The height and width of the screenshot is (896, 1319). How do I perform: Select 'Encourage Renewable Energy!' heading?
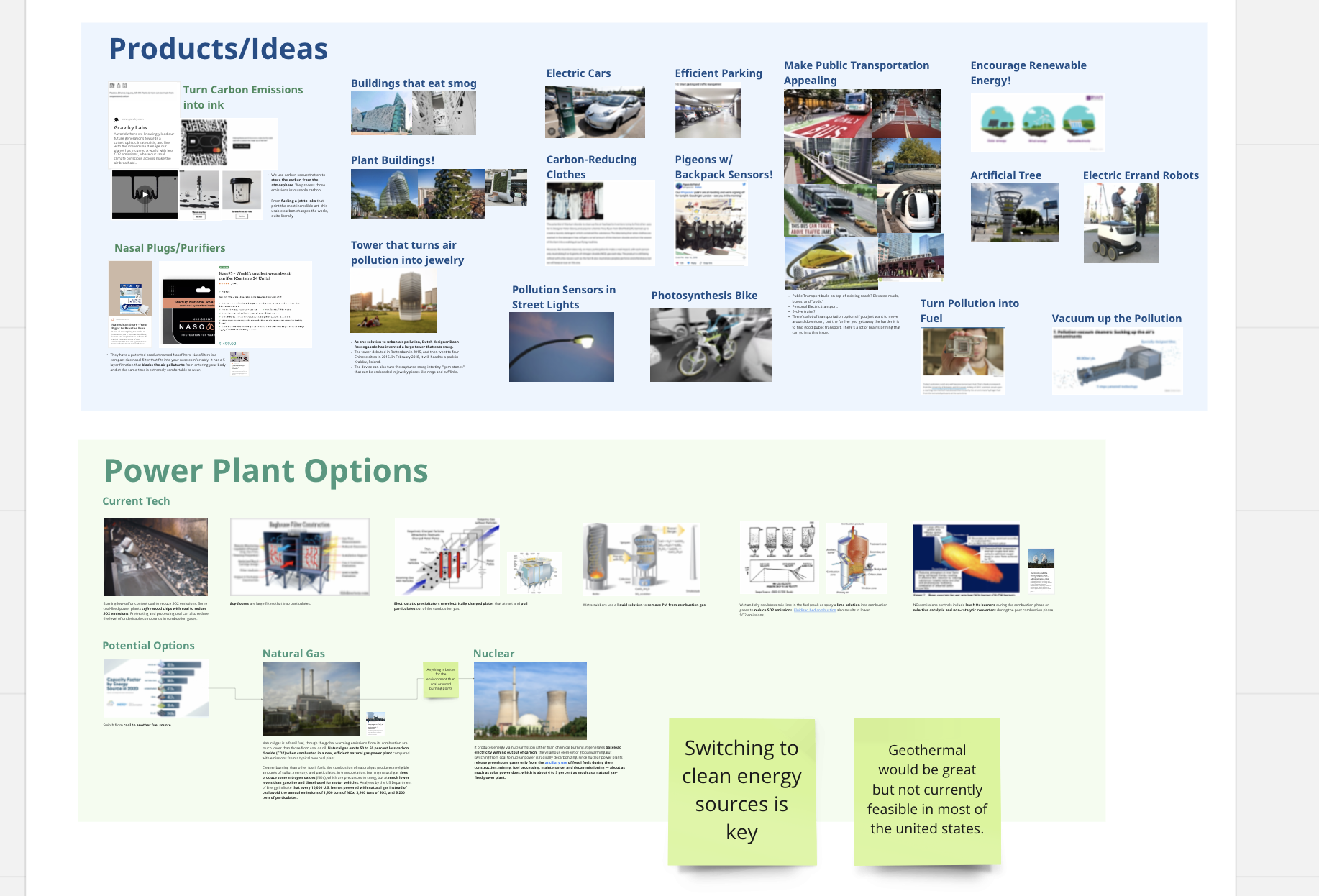[x=1028, y=73]
